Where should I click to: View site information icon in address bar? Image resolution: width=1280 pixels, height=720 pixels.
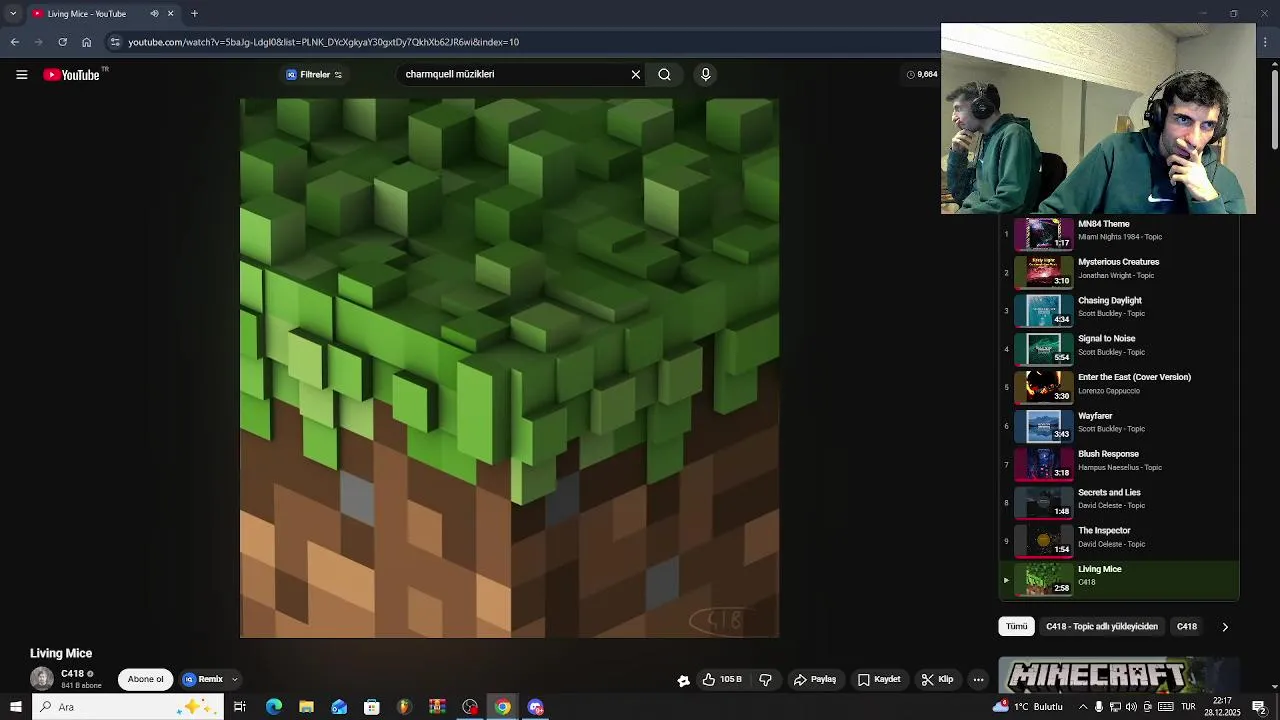[115, 42]
